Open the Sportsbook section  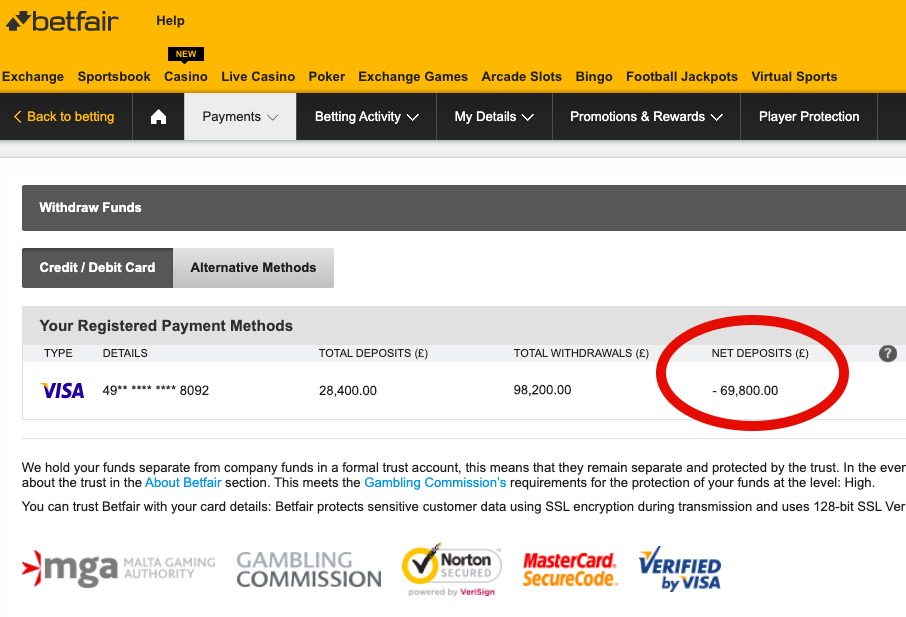[x=114, y=77]
